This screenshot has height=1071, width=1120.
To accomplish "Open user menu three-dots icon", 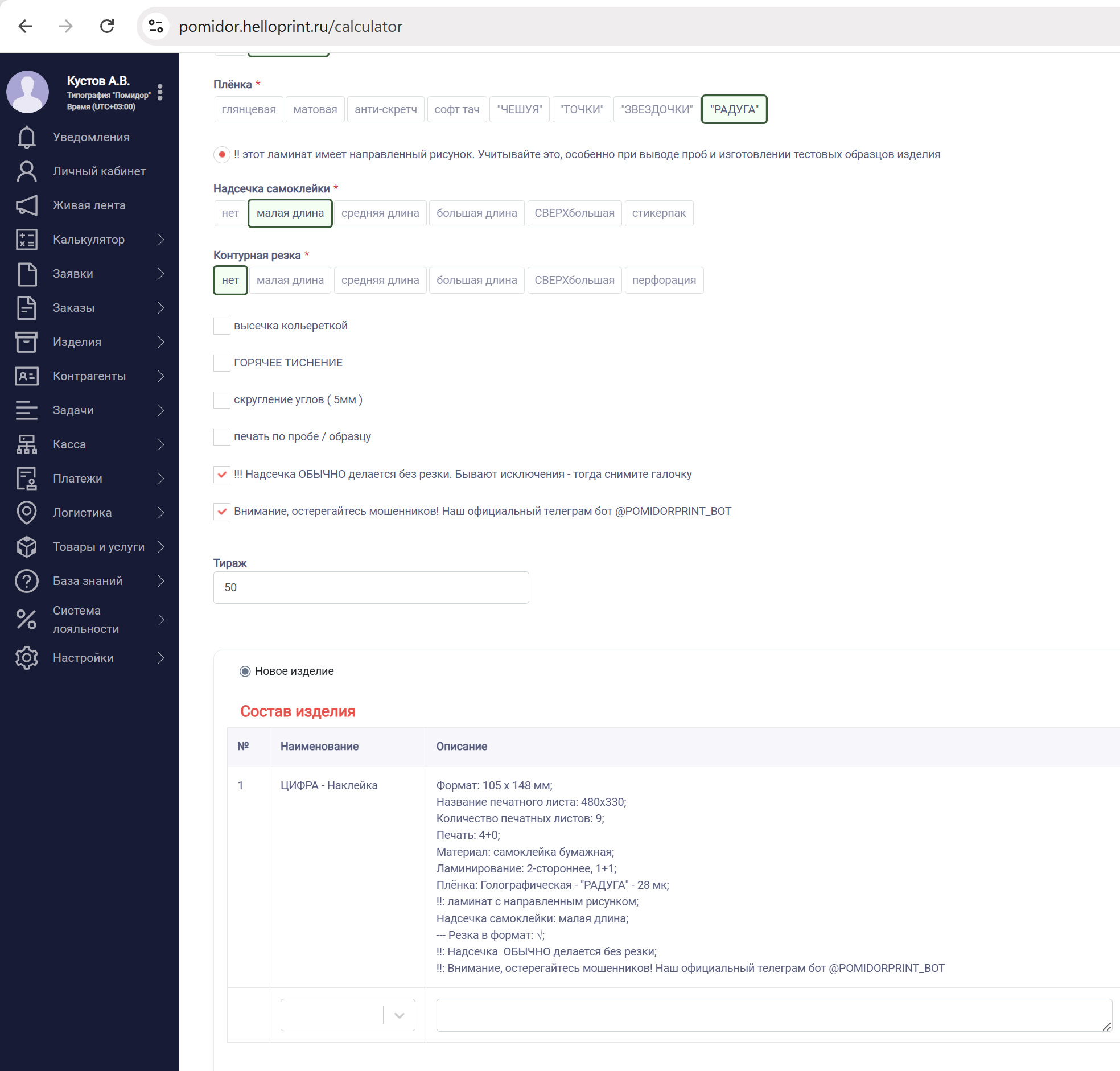I will (160, 92).
